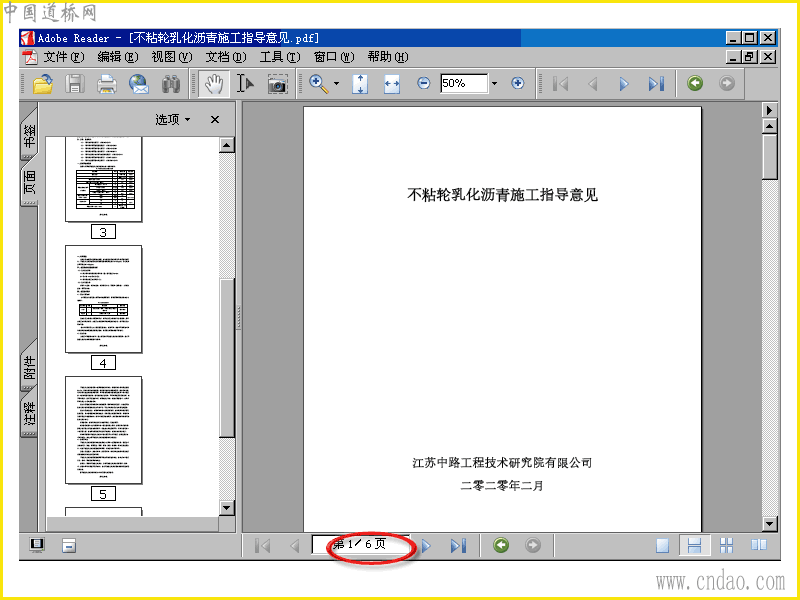800x600 pixels.
Task: Go to next view in status bar
Action: pos(533,545)
